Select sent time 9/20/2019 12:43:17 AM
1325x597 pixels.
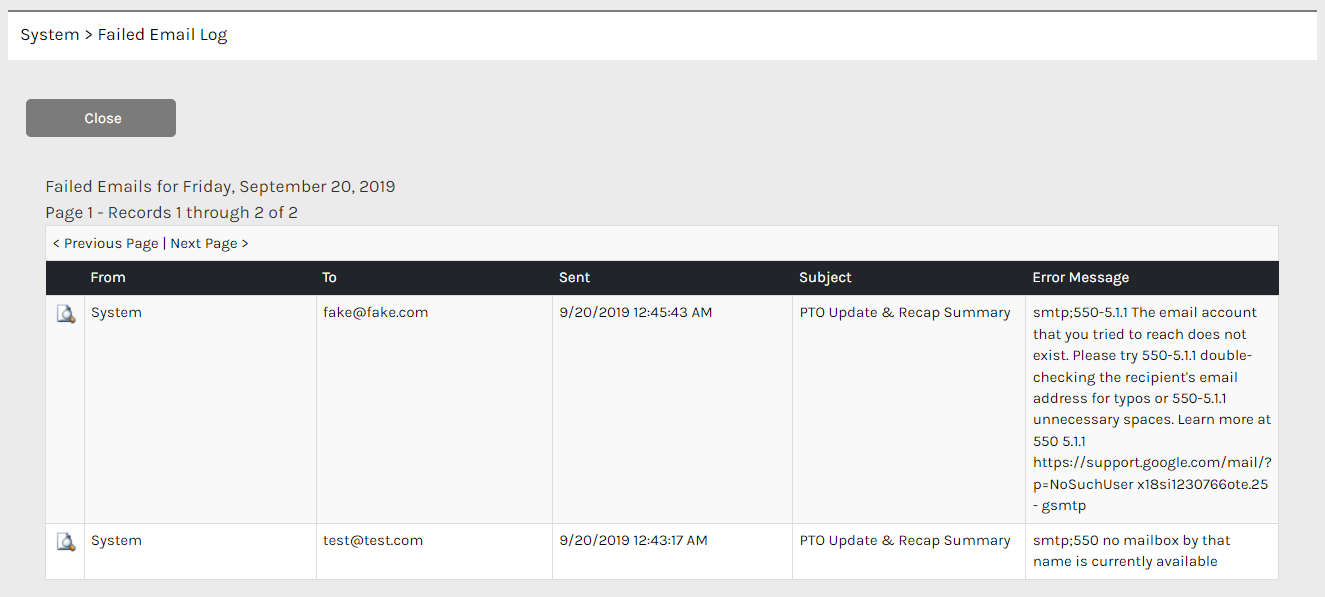tap(633, 540)
